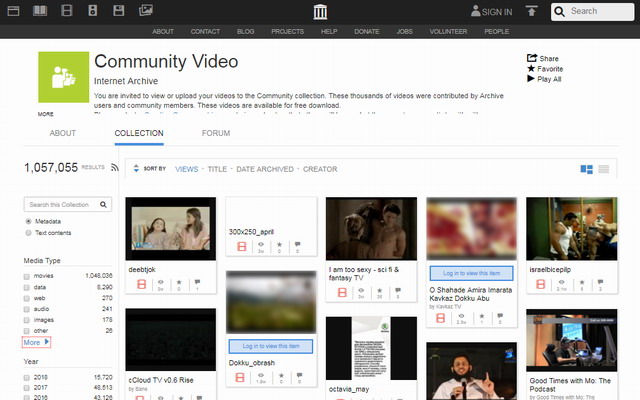Select the Text contents radio button
The height and width of the screenshot is (400, 640).
[x=29, y=232]
